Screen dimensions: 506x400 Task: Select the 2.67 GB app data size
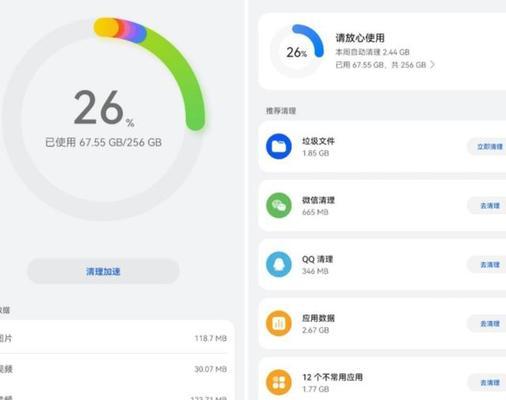[x=316, y=330]
